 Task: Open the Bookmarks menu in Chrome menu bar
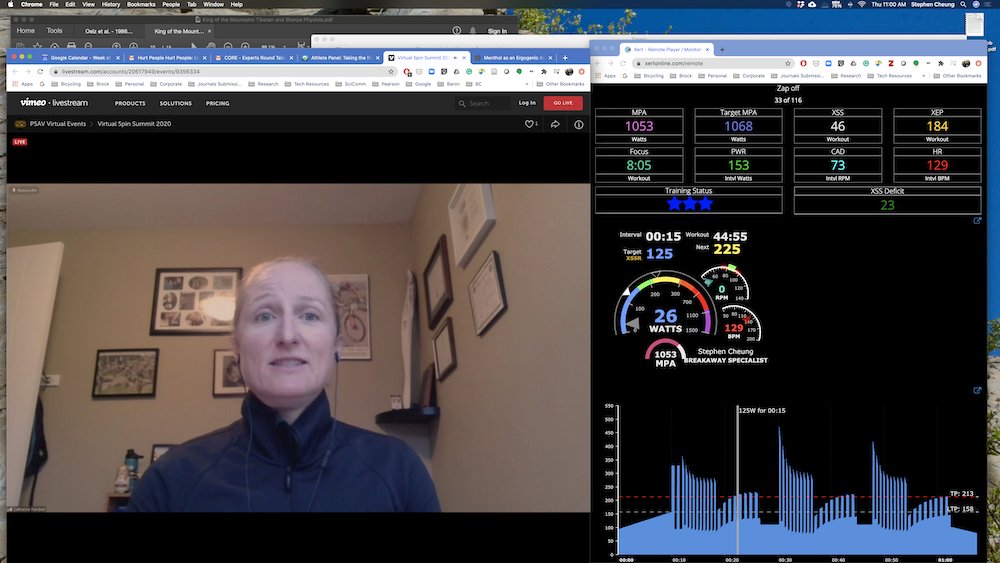pyautogui.click(x=141, y=4)
